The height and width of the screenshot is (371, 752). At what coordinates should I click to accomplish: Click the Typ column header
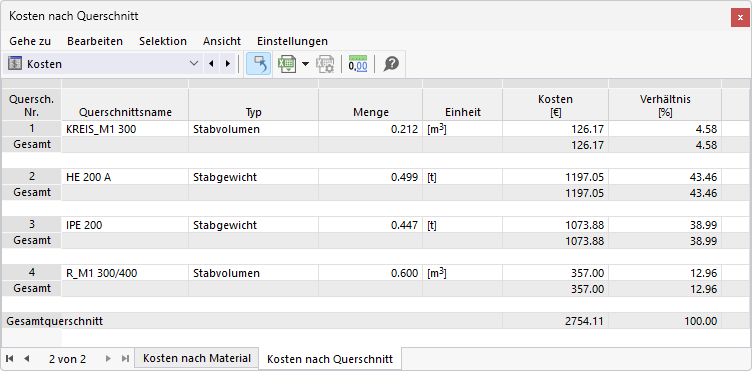click(254, 104)
